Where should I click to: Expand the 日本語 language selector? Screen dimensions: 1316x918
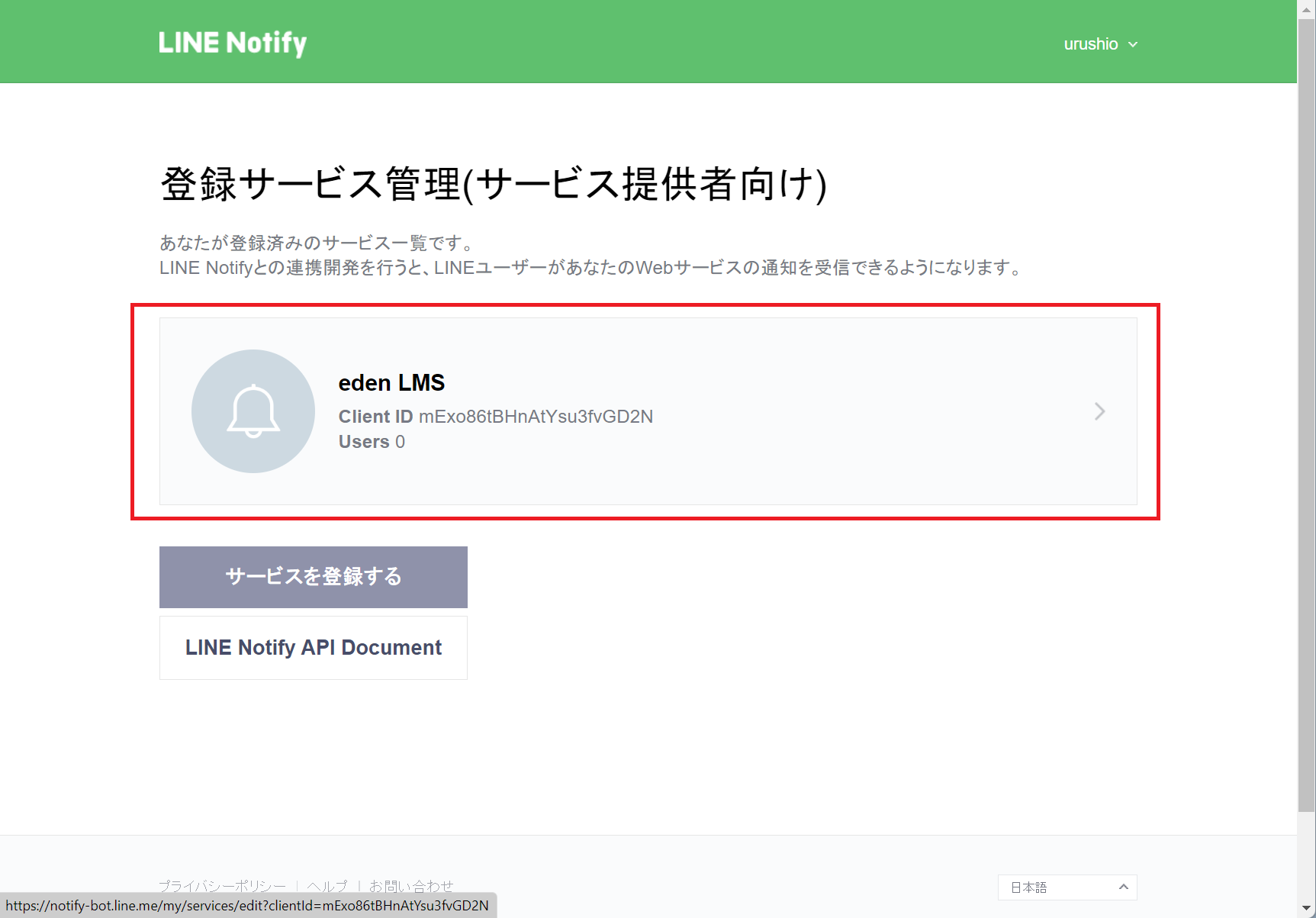1067,887
